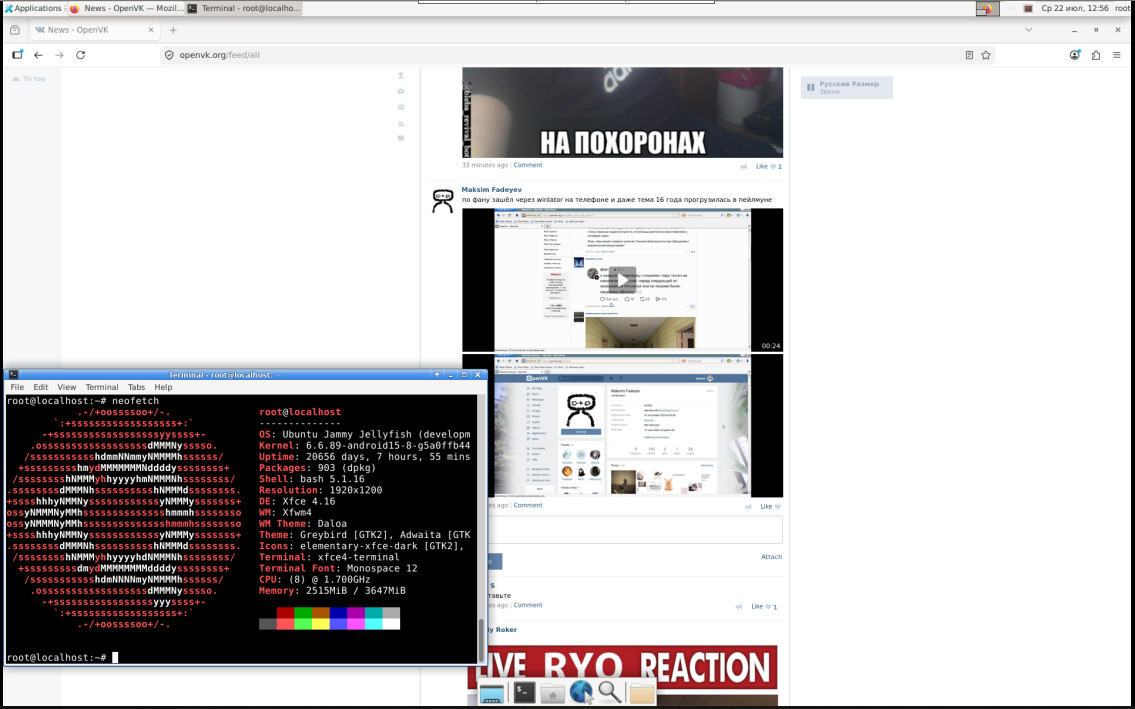Switch to Firefox News - OpenVK taskbar button
This screenshot has height=709, width=1135.
(125, 8)
